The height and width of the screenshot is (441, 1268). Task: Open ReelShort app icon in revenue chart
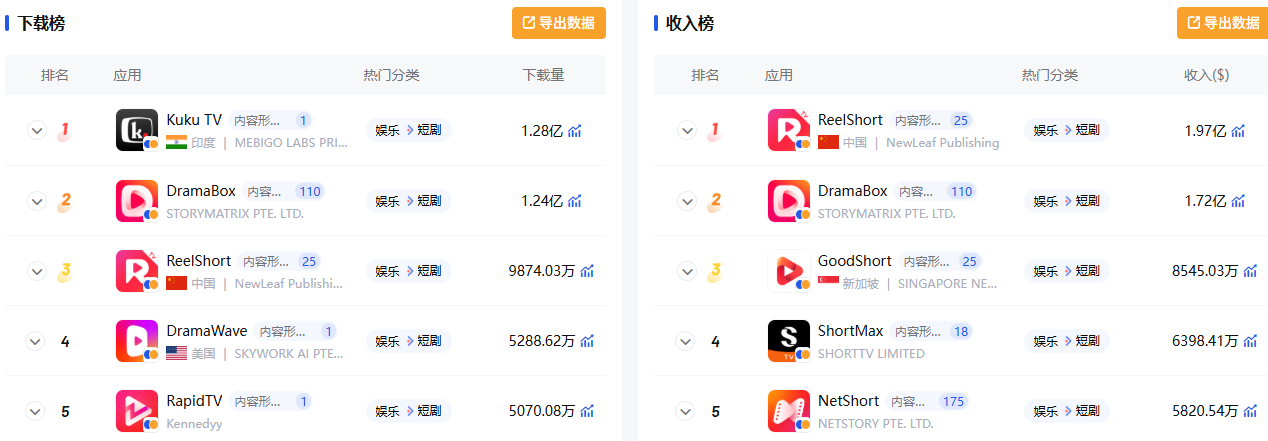[x=789, y=130]
